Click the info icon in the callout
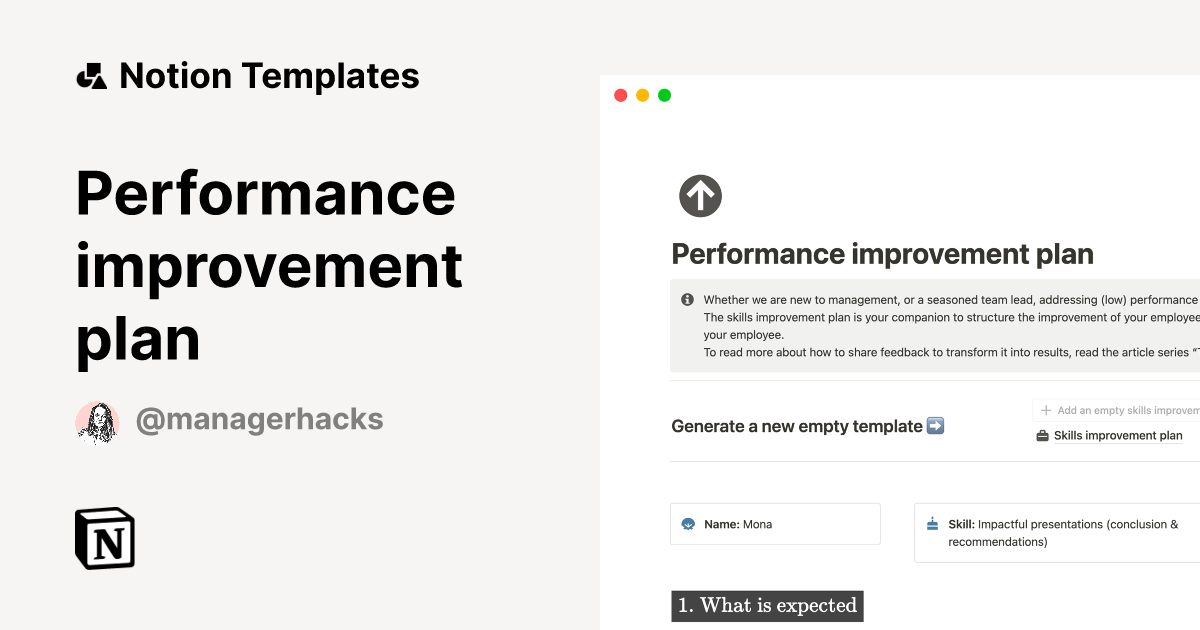Image resolution: width=1200 pixels, height=630 pixels. pos(686,299)
